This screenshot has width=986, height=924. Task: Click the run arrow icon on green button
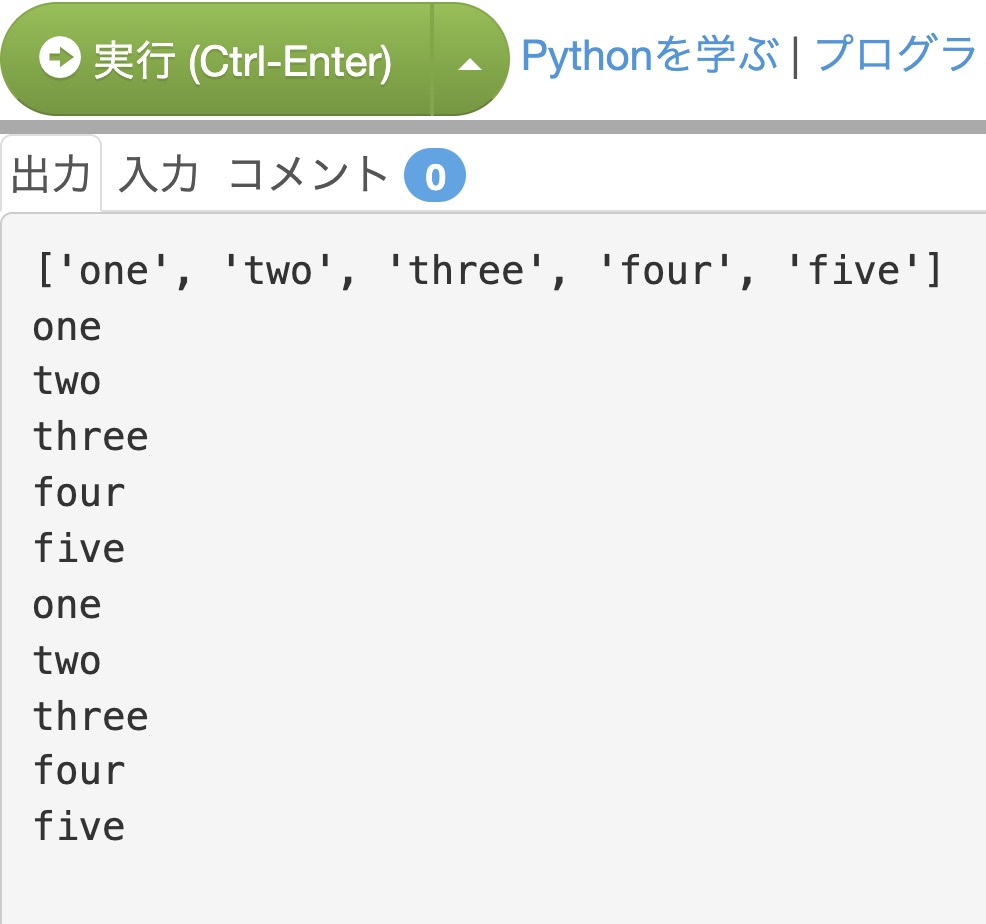pyautogui.click(x=60, y=58)
